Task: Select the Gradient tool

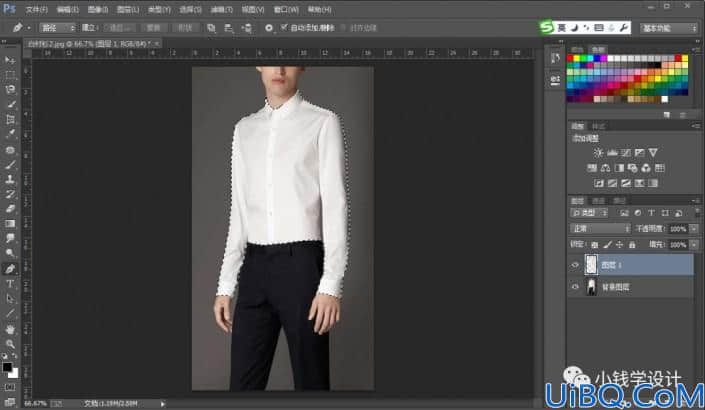Action: 10,223
